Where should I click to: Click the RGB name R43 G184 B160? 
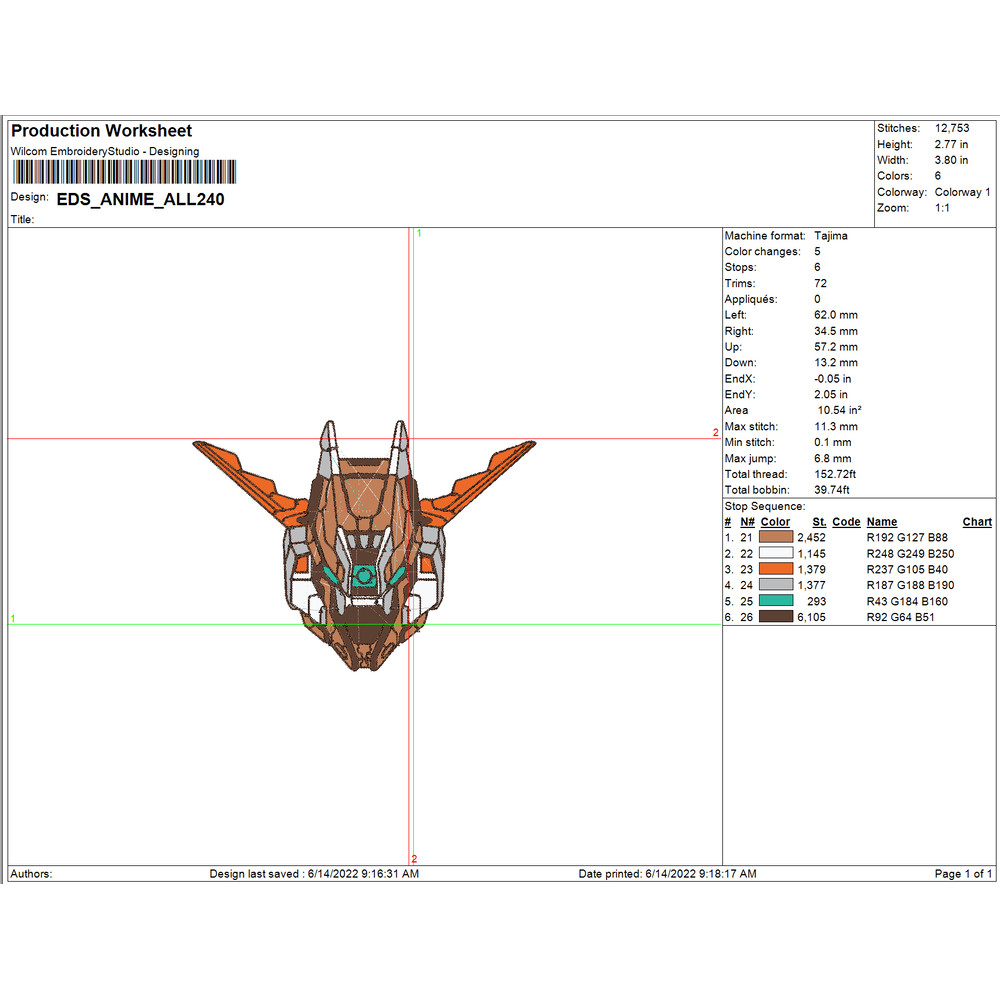[907, 602]
